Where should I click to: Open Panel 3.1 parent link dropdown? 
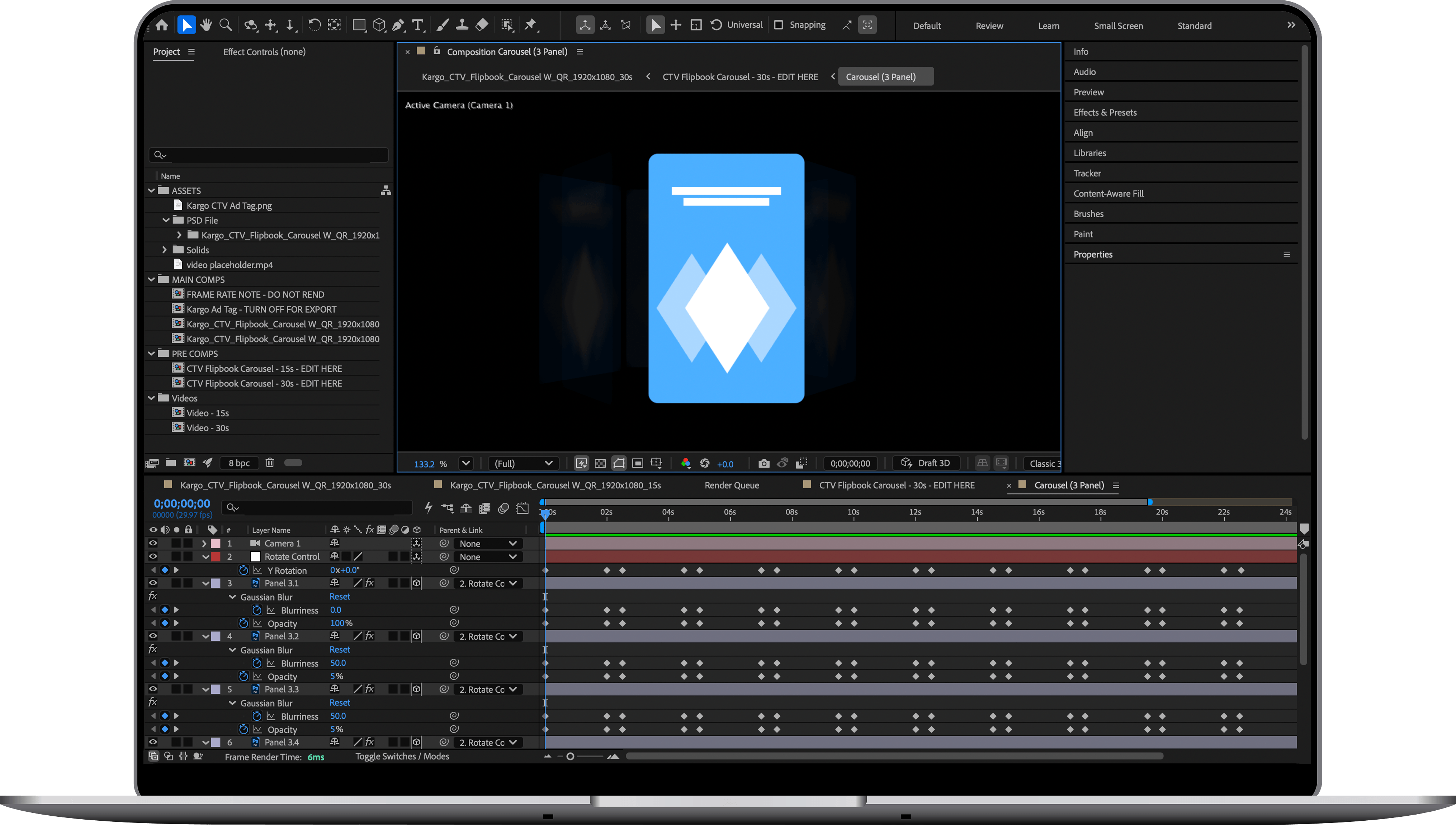point(488,583)
